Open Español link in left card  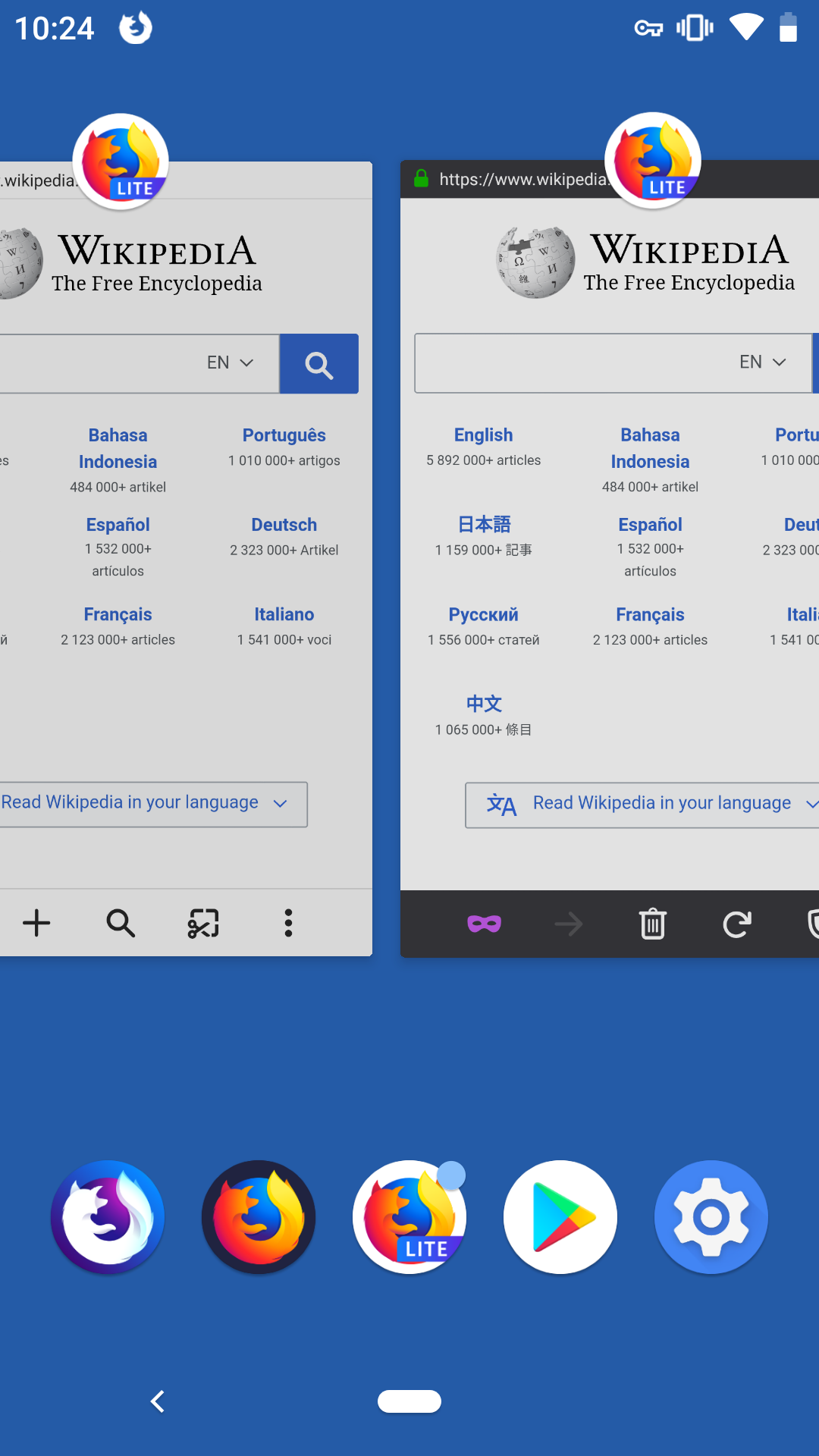coord(118,525)
